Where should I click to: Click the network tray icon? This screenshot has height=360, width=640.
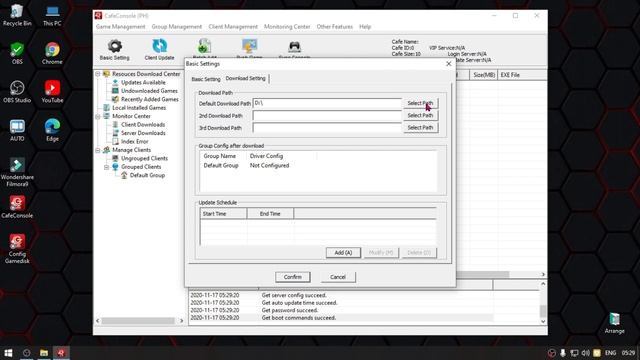pos(574,353)
